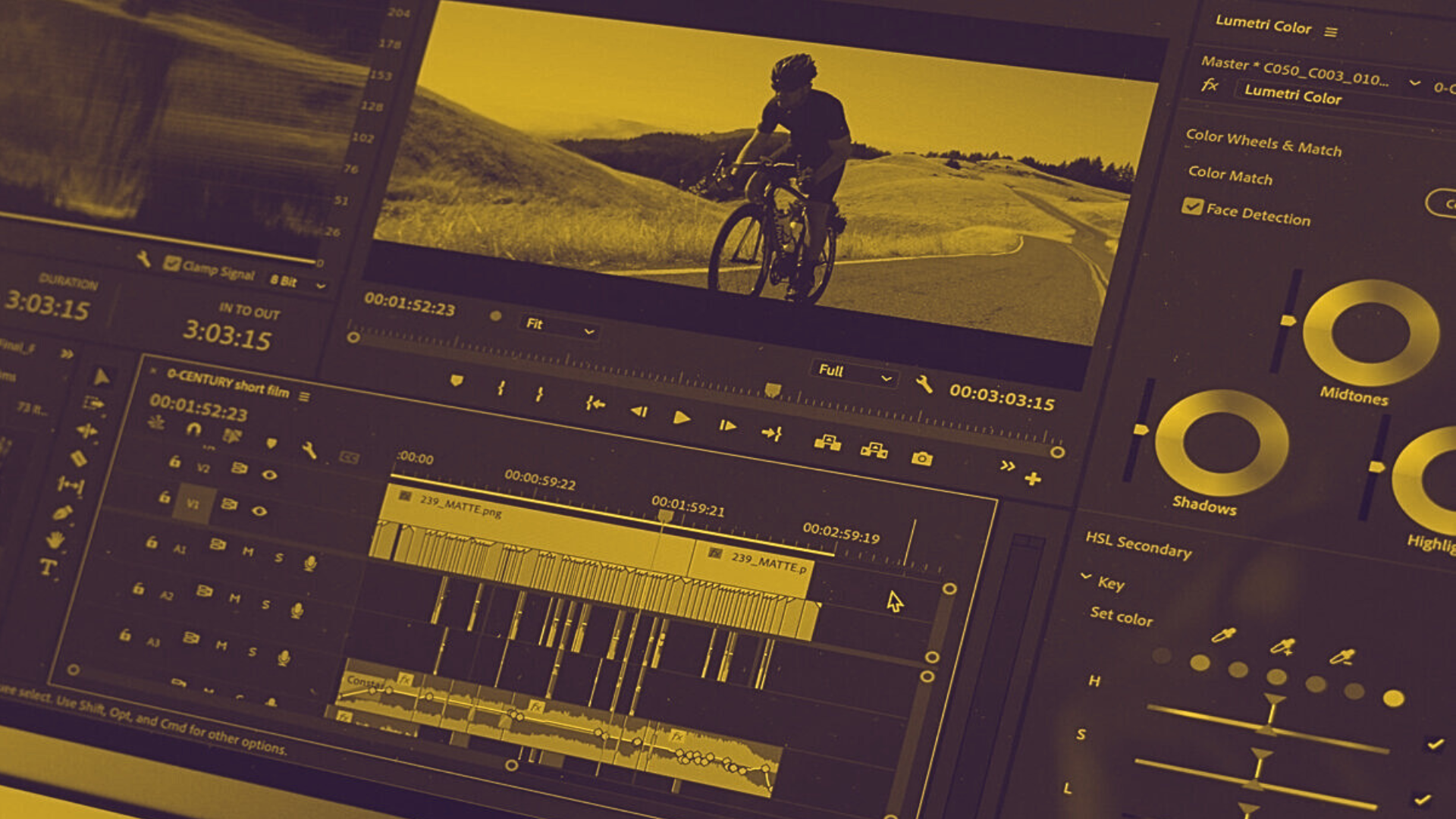Uncheck Face Detection
The image size is (1456, 819).
pos(1192,206)
